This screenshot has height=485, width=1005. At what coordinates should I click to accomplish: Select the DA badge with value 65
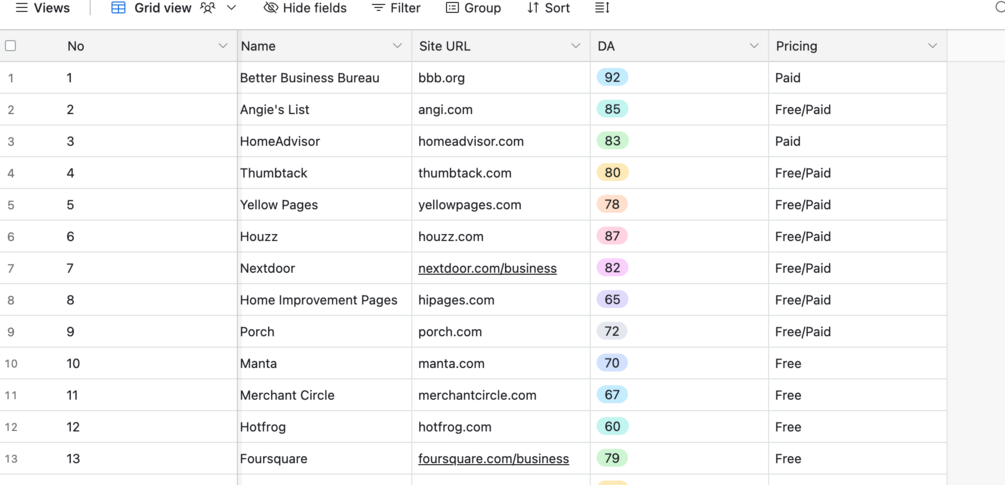612,300
